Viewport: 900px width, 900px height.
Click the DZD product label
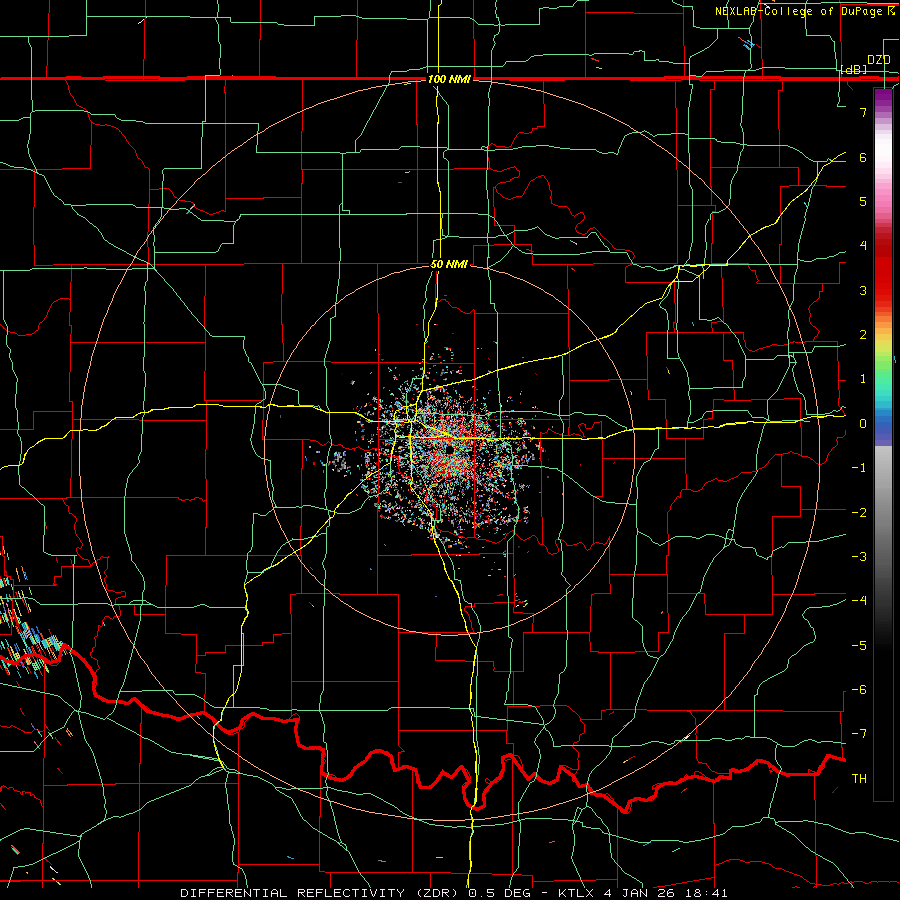[878, 60]
